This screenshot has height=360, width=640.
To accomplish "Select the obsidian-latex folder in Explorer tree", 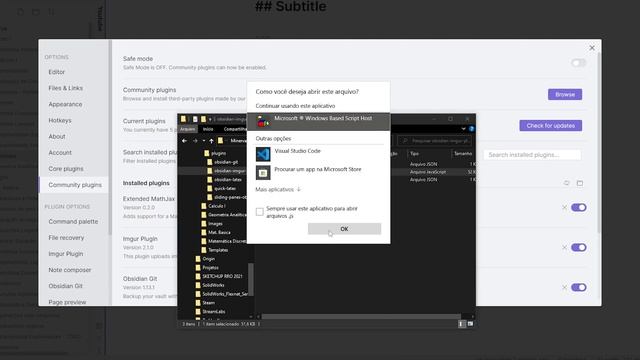I will pyautogui.click(x=224, y=180).
